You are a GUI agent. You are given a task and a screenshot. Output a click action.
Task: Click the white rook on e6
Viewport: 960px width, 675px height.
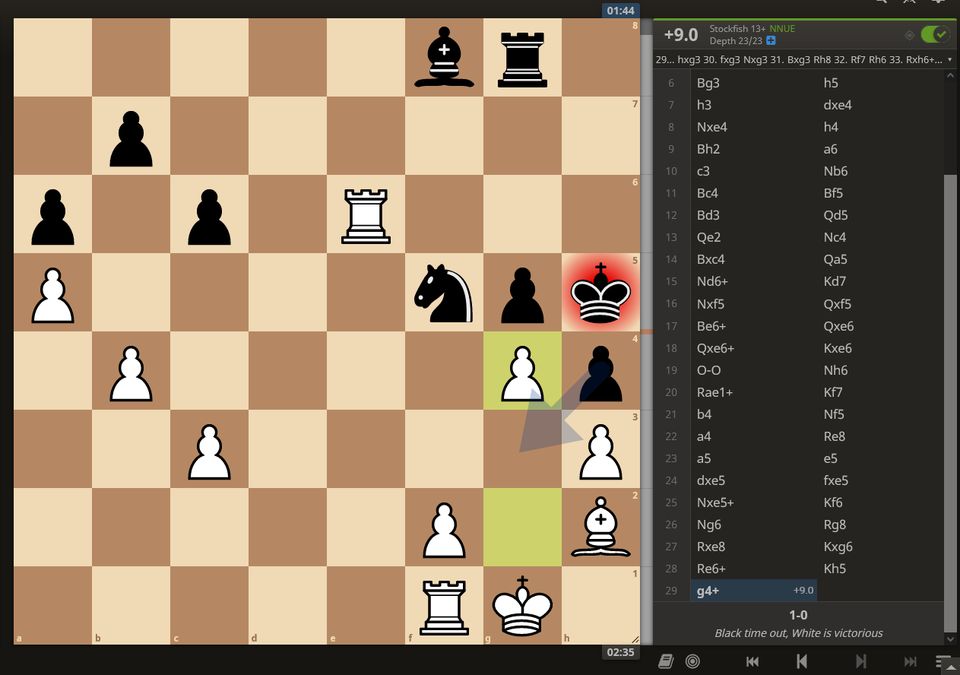coord(366,214)
